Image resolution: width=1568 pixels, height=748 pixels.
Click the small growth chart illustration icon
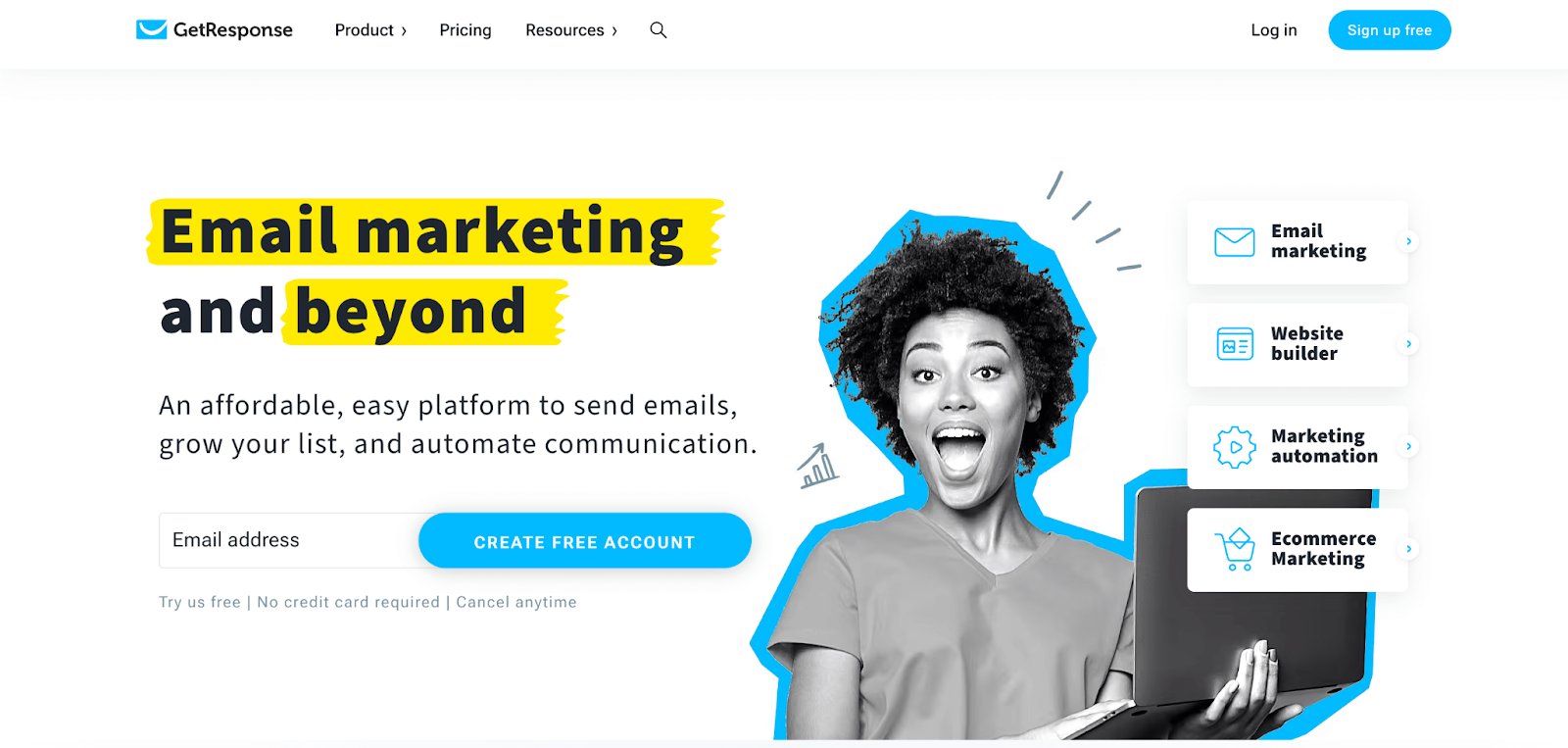coord(817,467)
